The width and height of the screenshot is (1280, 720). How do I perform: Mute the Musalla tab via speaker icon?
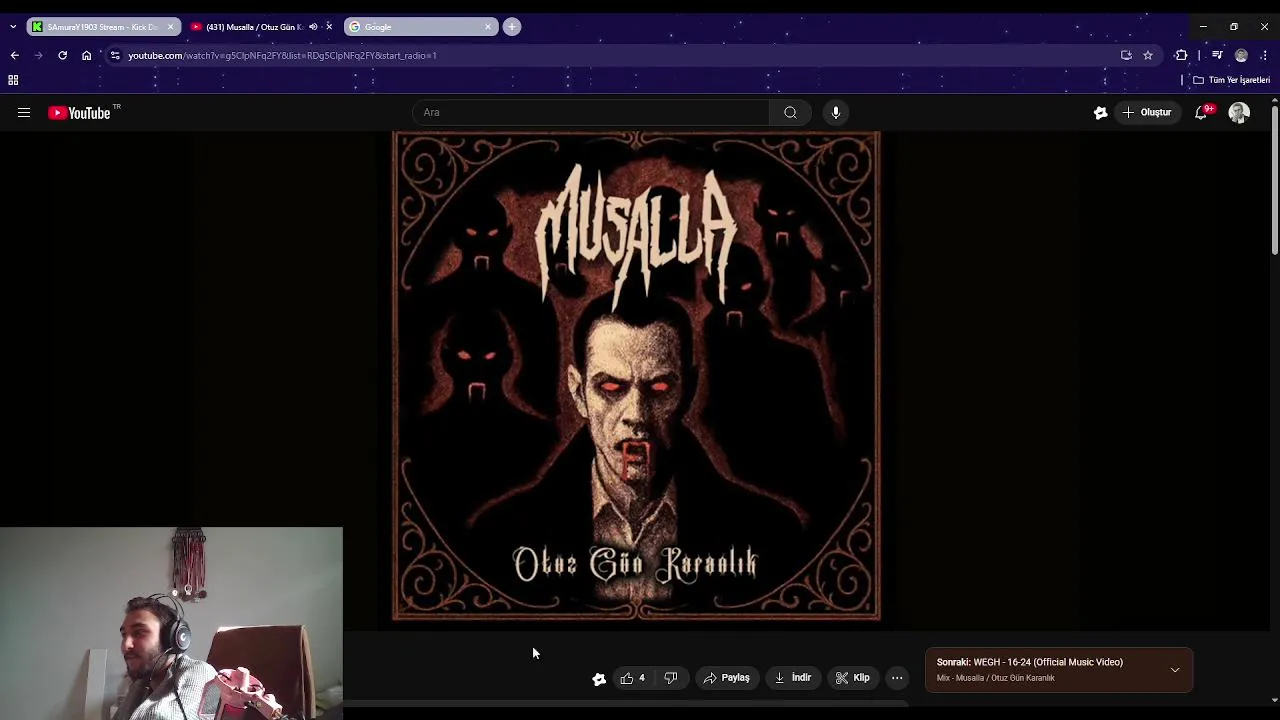[313, 27]
